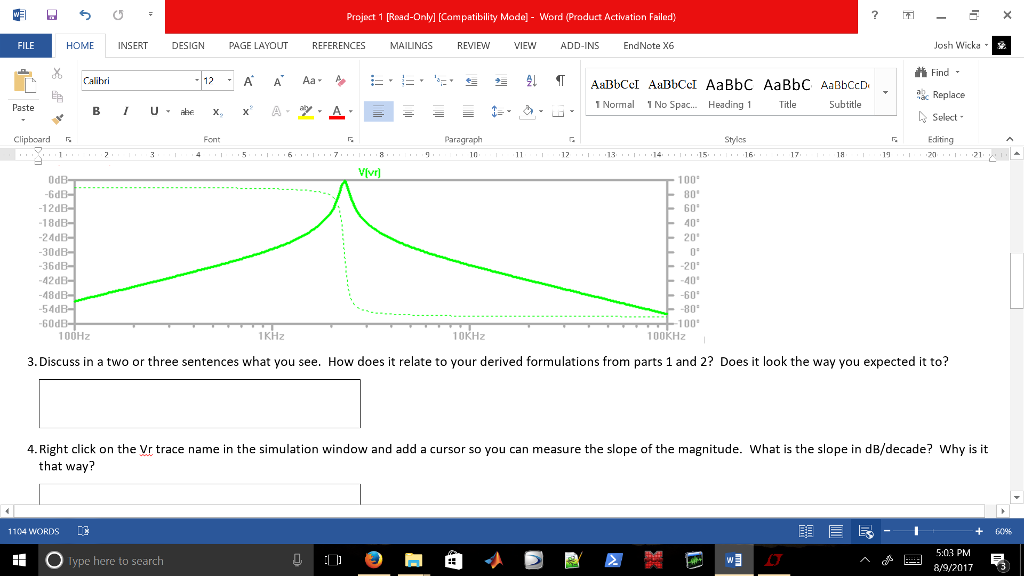The height and width of the screenshot is (576, 1024).
Task: Open the font size dropdown
Action: pyautogui.click(x=229, y=79)
